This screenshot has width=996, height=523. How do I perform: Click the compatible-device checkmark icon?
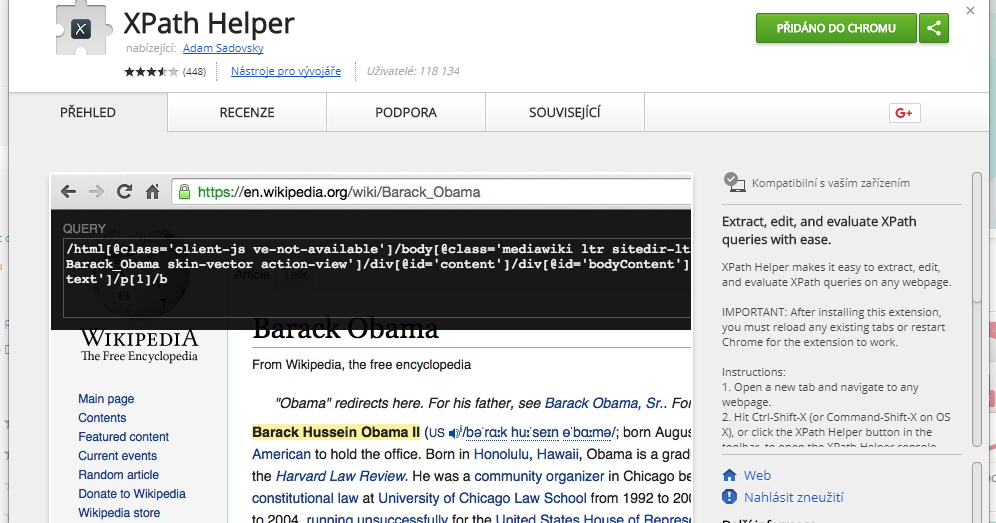coord(734,182)
